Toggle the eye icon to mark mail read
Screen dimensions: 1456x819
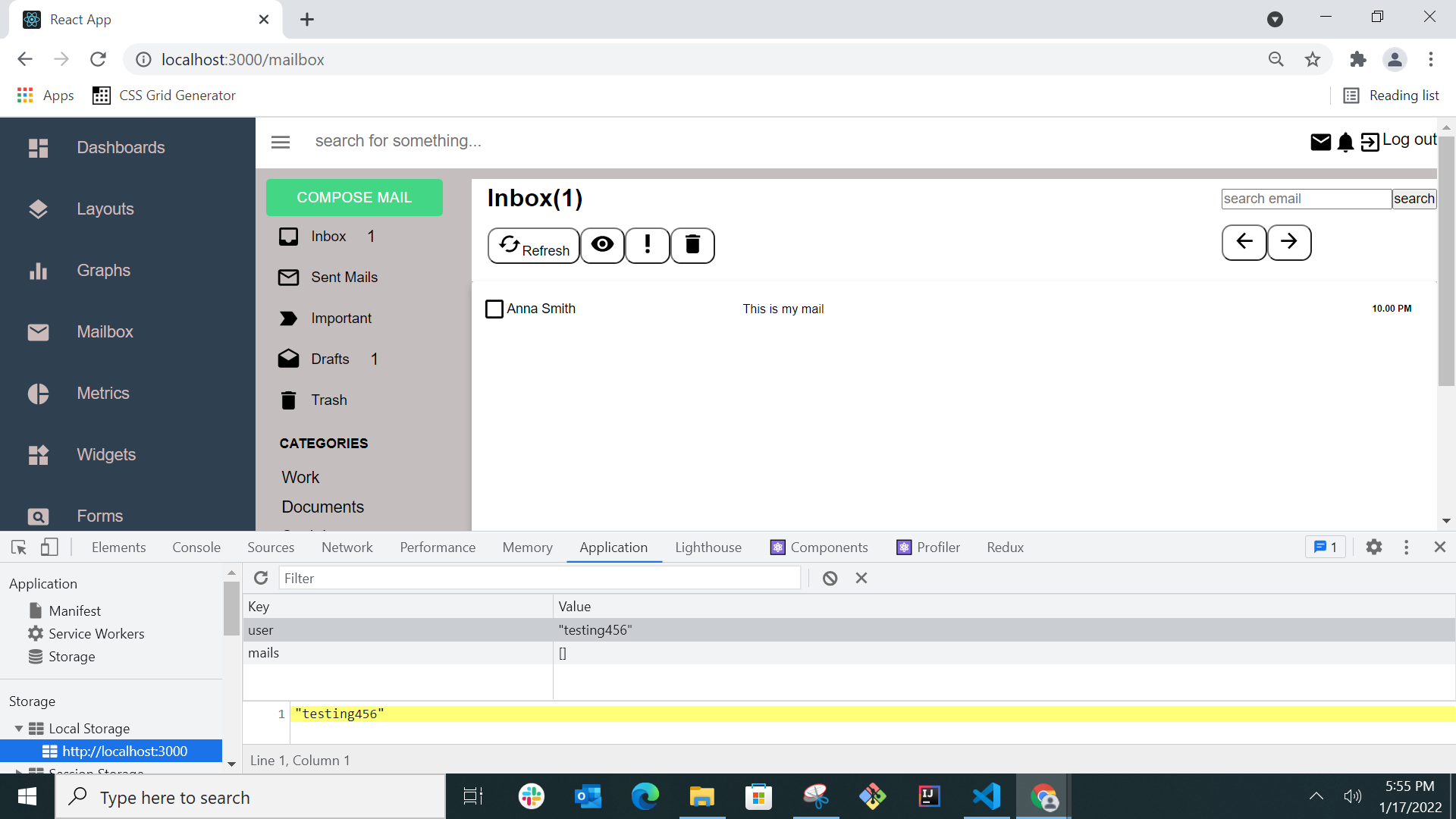click(x=602, y=245)
